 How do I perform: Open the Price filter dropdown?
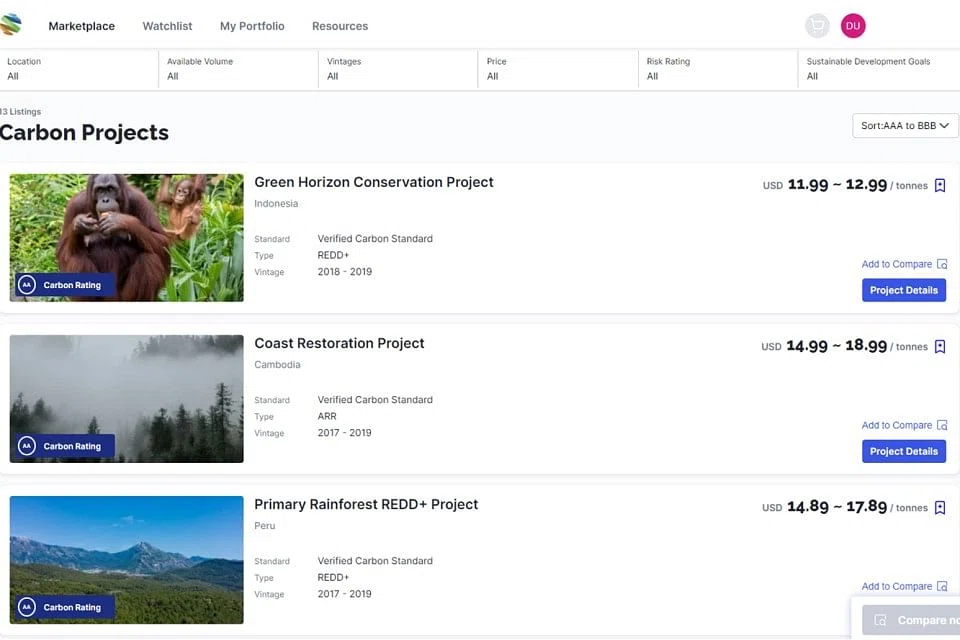(x=557, y=69)
